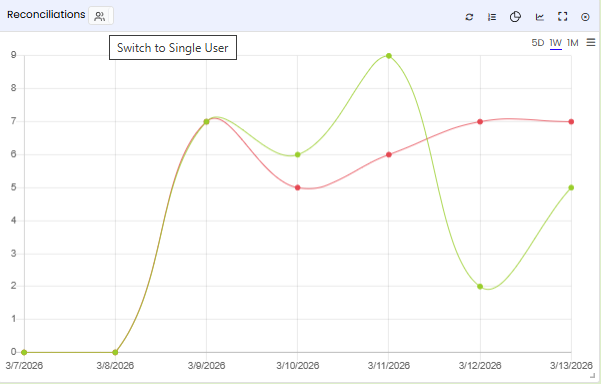
Task: Click the green point on 3/13/2026
Action: [571, 188]
